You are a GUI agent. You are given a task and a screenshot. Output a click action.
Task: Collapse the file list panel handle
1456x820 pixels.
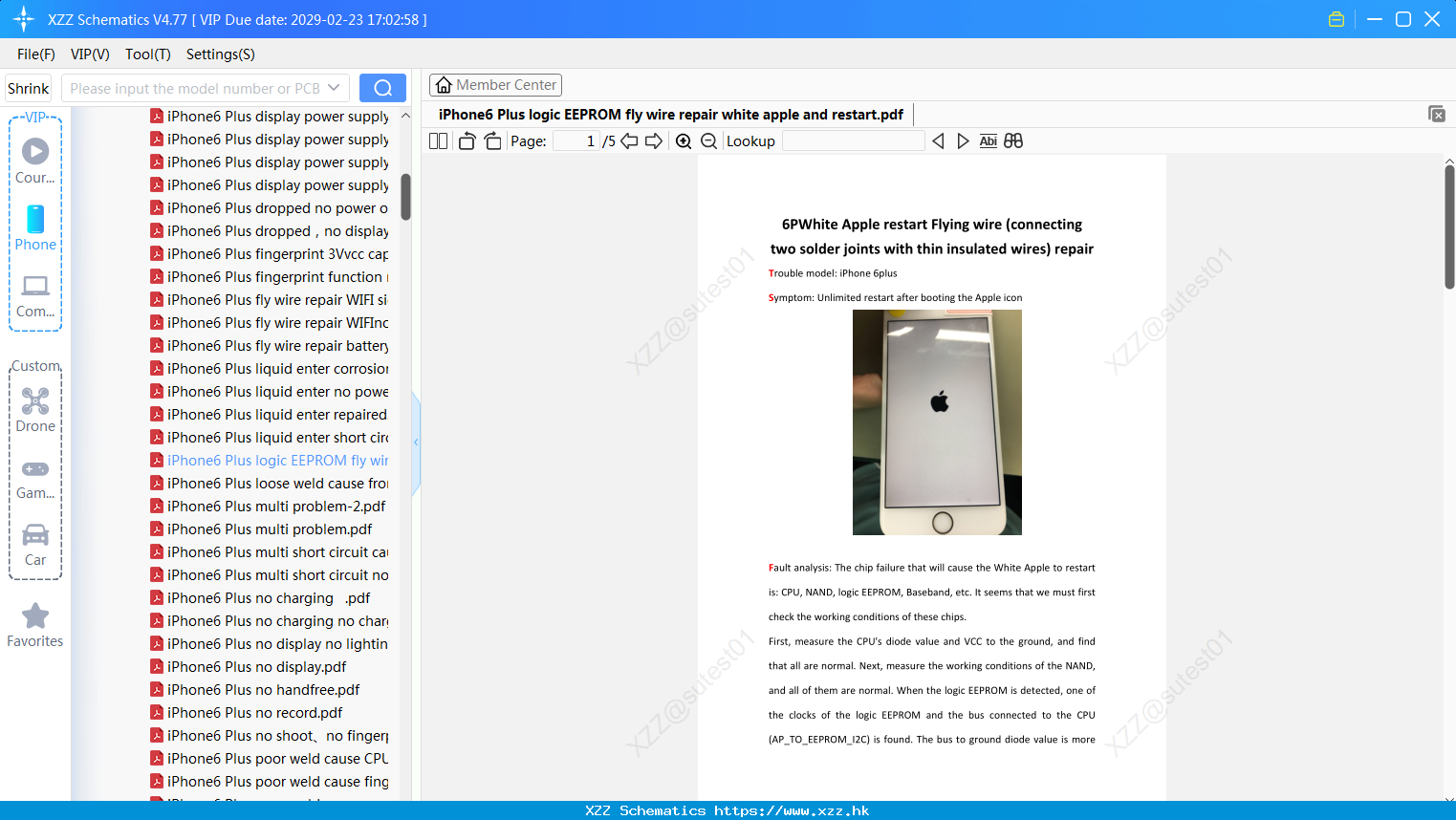point(416,442)
